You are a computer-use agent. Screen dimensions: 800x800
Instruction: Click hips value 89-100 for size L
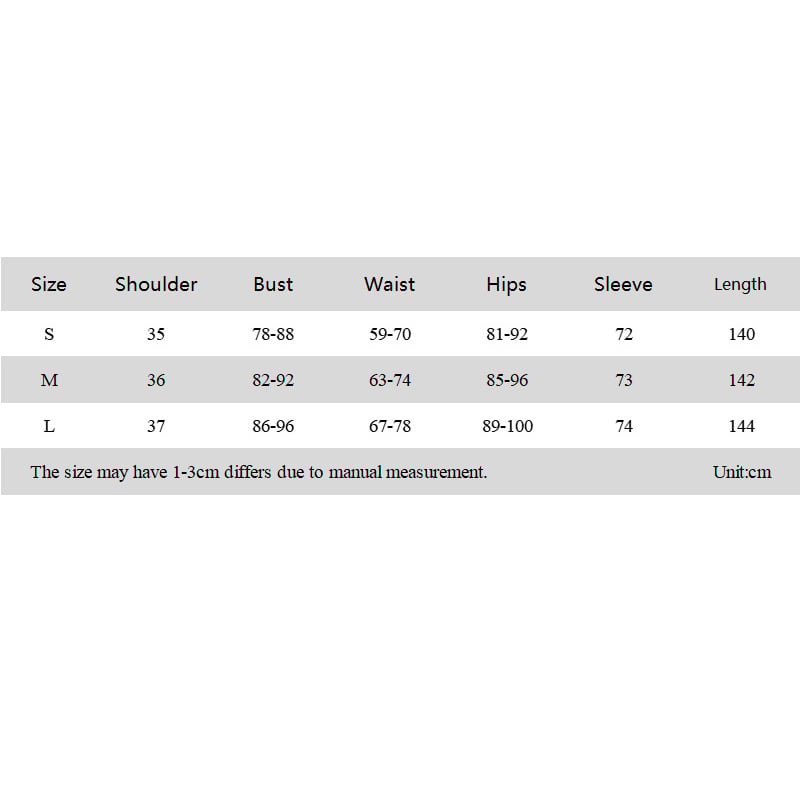coord(508,426)
